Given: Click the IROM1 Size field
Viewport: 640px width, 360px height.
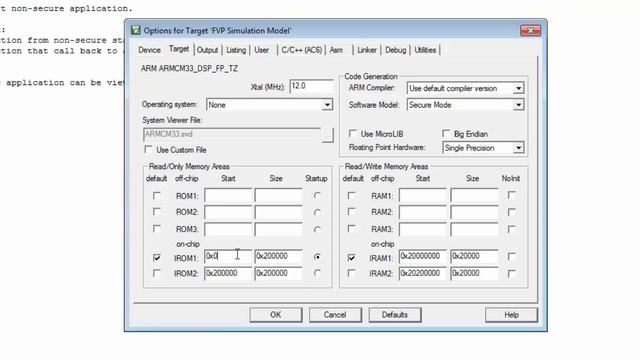Looking at the screenshot, I should (x=278, y=256).
